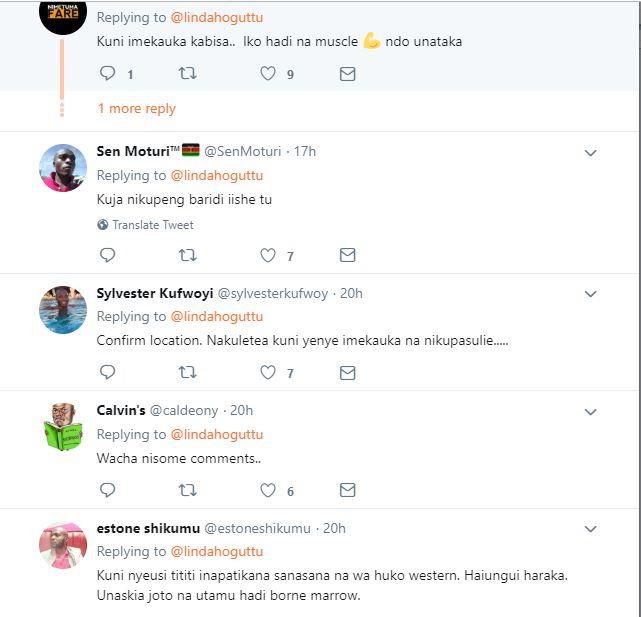
Task: Show 1 more reply
Action: 136,108
